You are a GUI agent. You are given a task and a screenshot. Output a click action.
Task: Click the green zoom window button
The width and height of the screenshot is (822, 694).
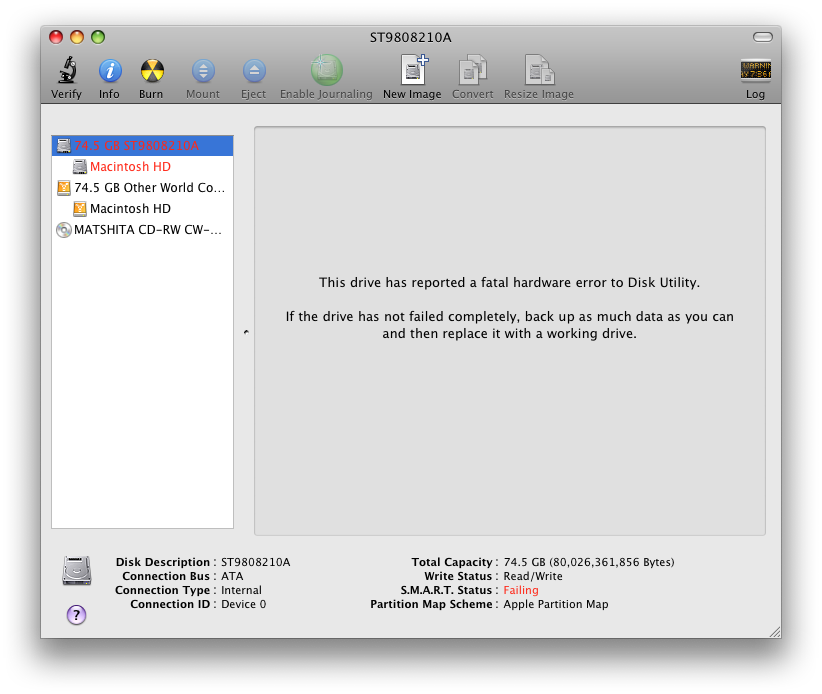coord(98,37)
